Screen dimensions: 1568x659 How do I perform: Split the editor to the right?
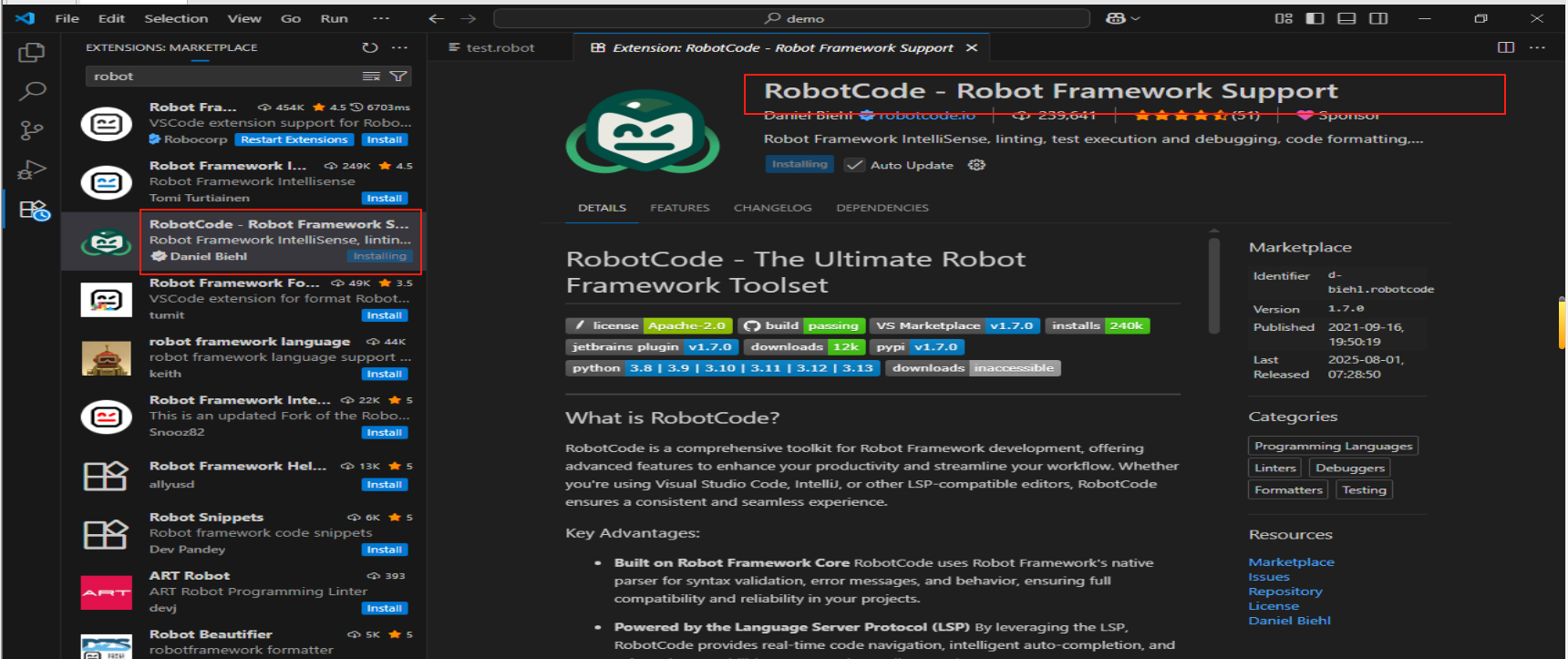(1506, 47)
